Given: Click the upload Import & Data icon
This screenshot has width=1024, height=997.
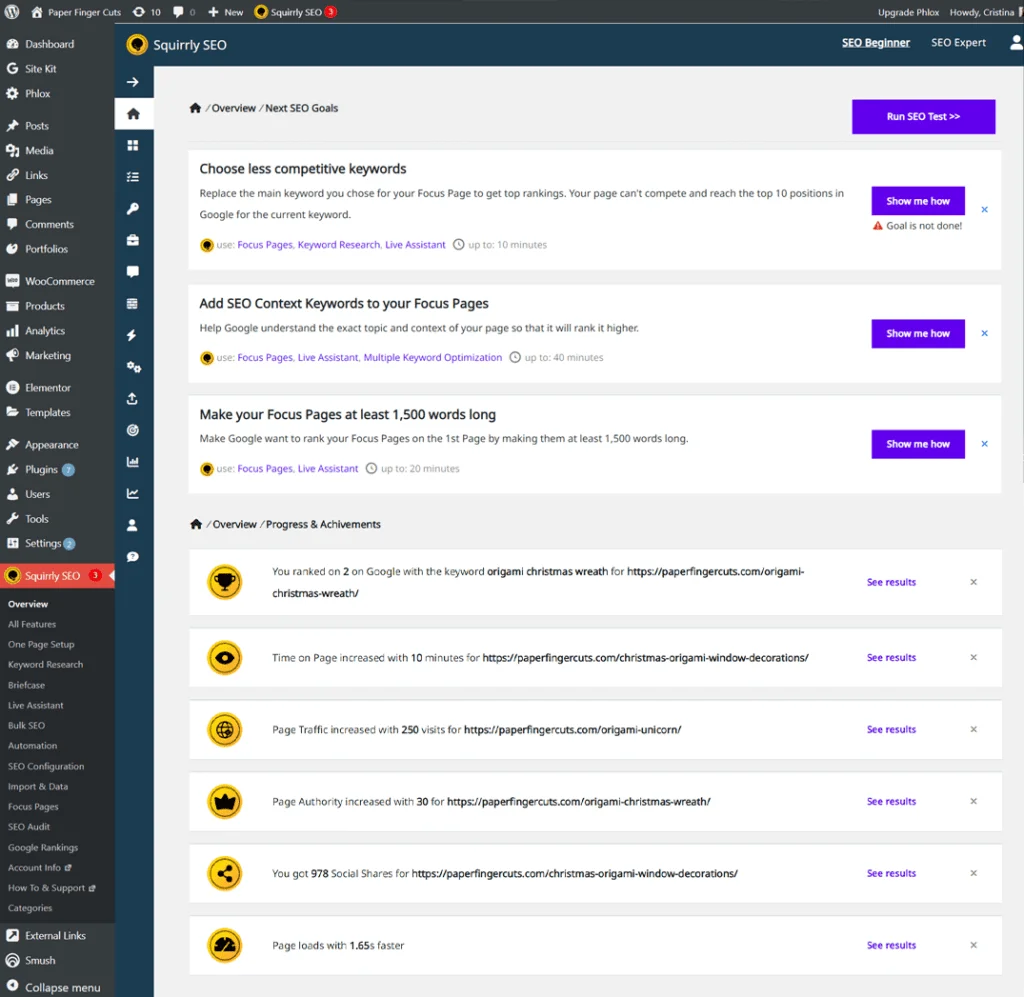Looking at the screenshot, I should (x=133, y=399).
